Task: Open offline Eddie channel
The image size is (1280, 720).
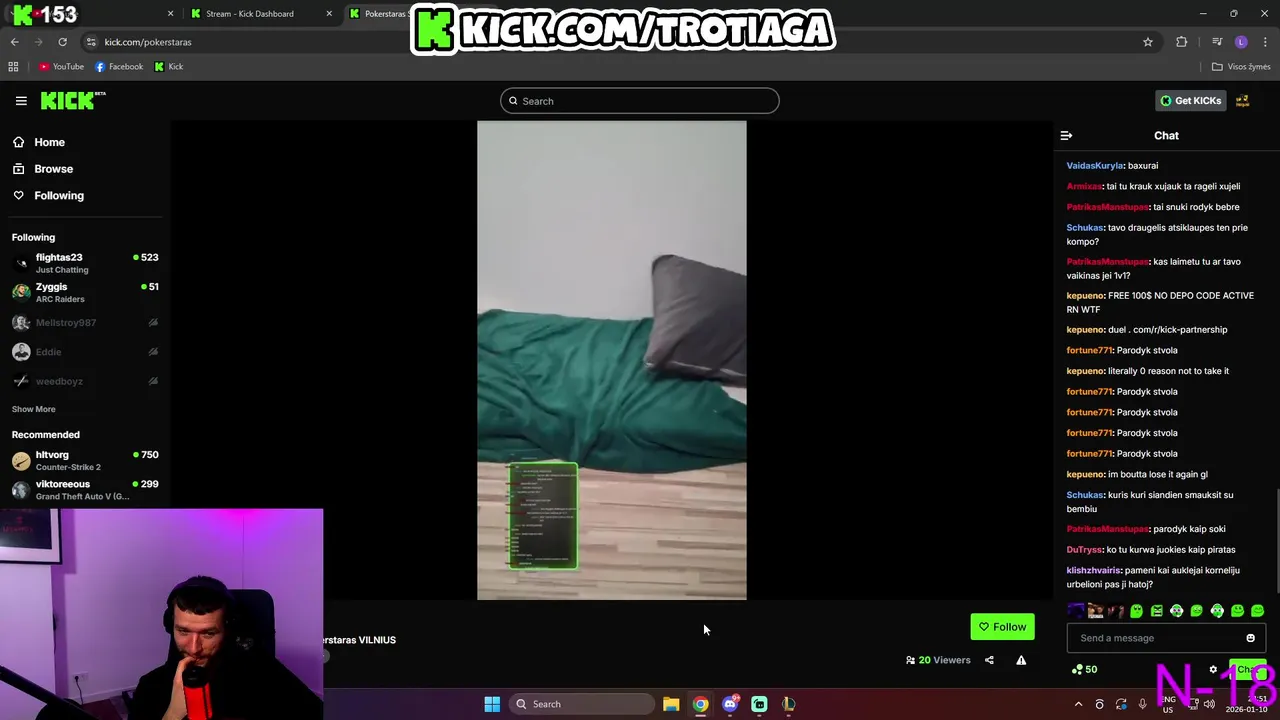Action: click(85, 352)
